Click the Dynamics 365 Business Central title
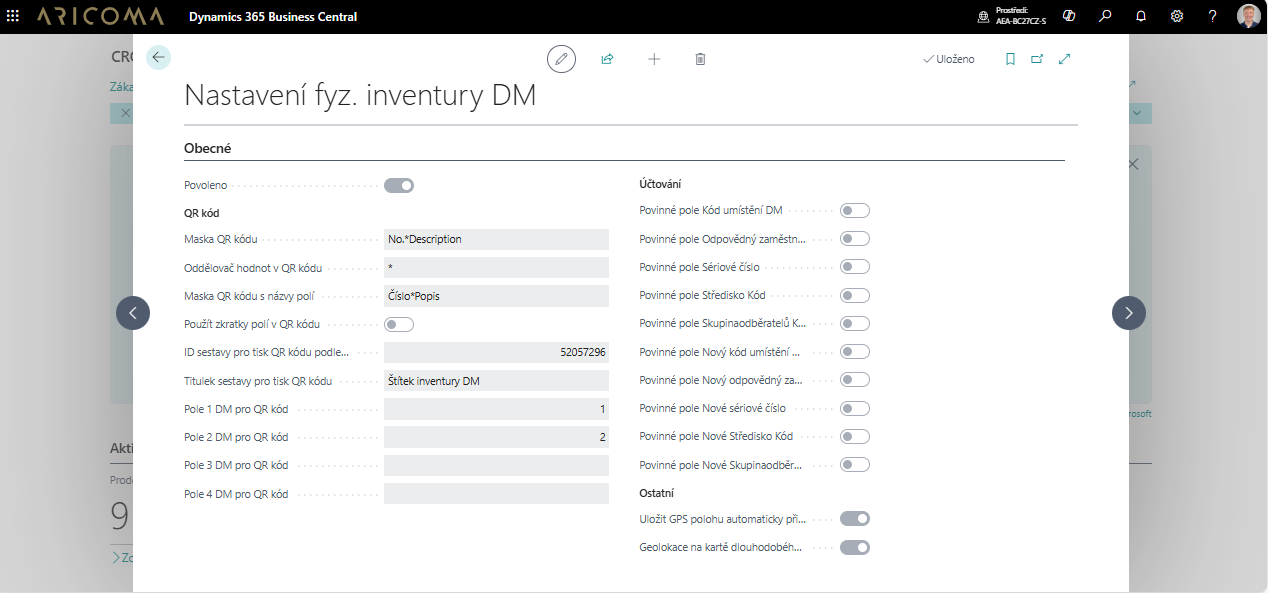Screen dimensions: 1268x593 273,17
